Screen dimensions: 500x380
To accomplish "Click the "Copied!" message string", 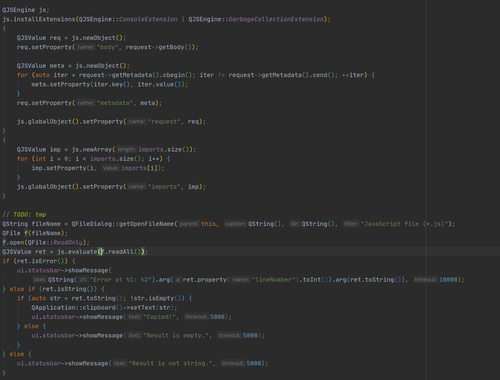I will 160,317.
